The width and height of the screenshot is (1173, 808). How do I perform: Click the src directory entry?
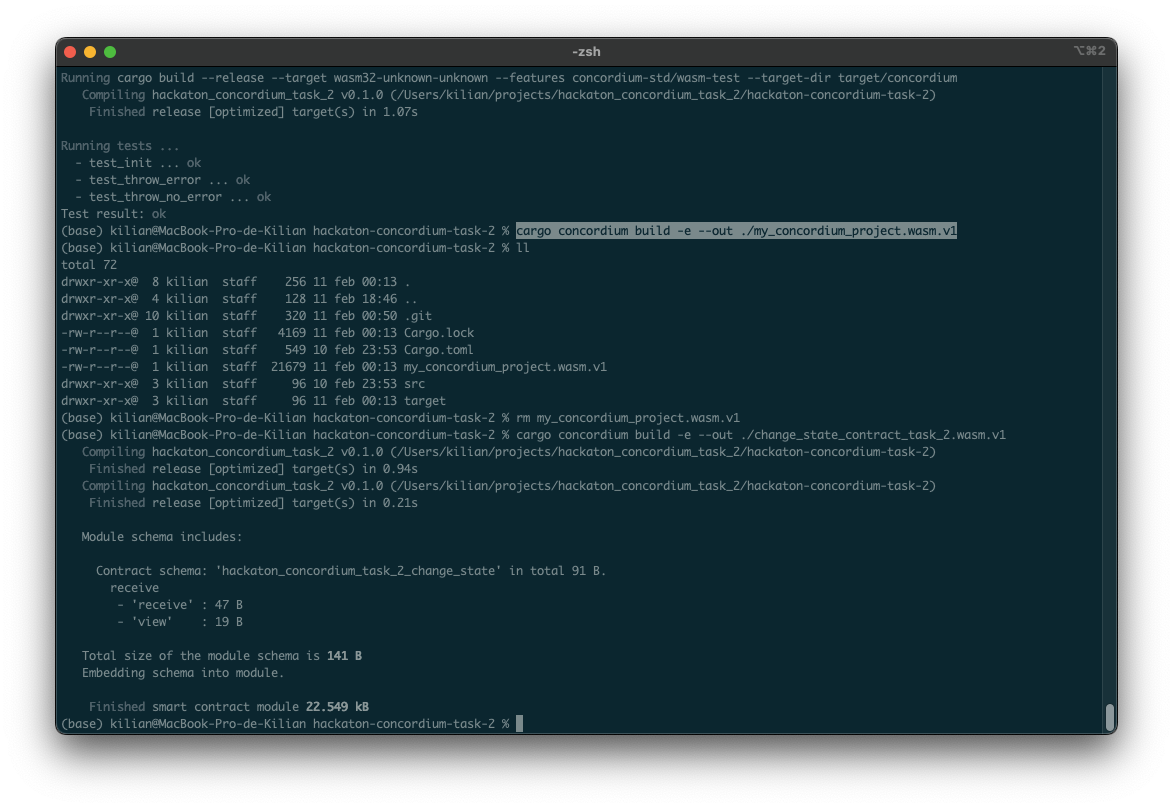point(414,384)
